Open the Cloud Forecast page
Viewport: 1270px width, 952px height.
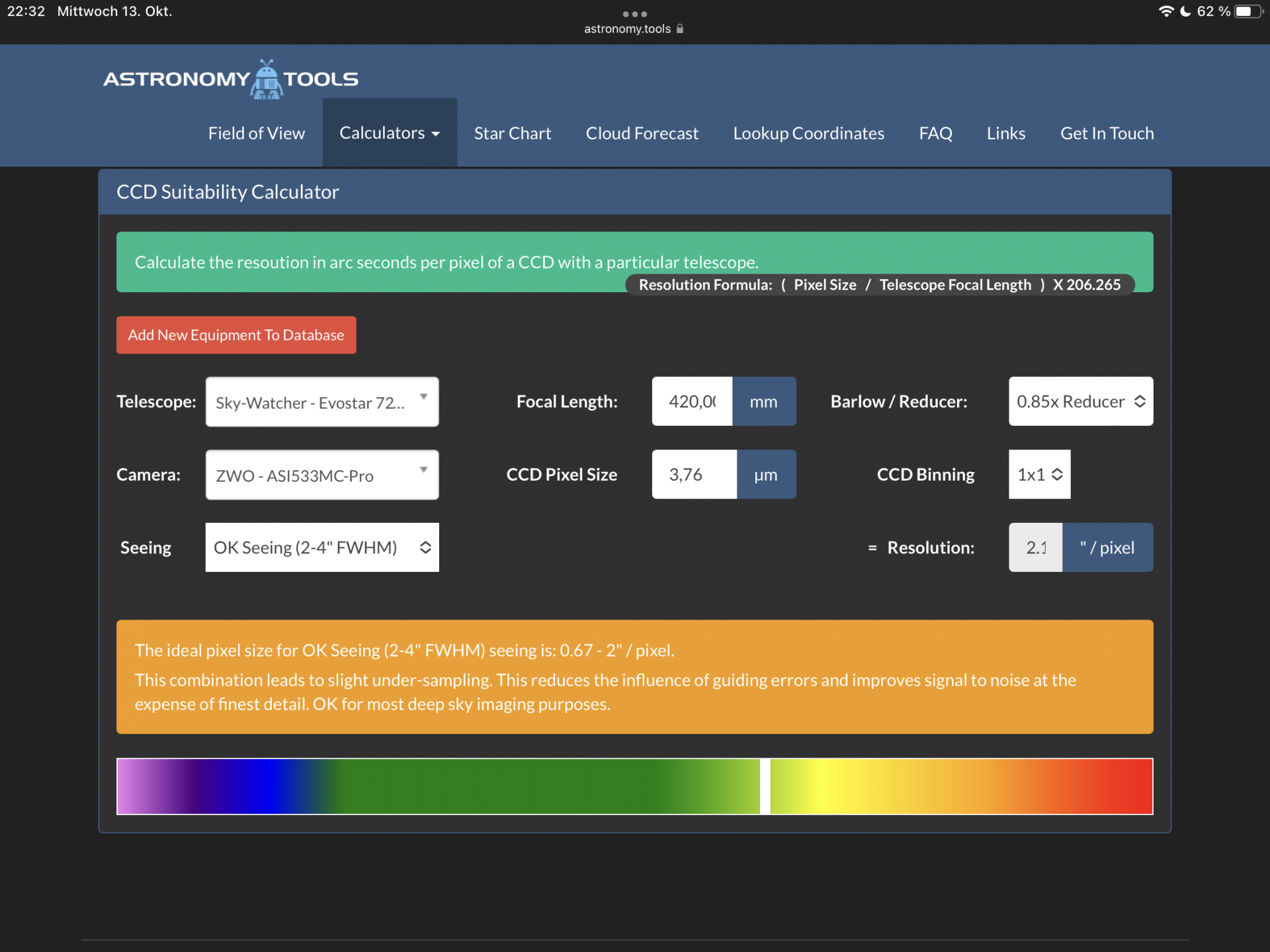pyautogui.click(x=642, y=134)
